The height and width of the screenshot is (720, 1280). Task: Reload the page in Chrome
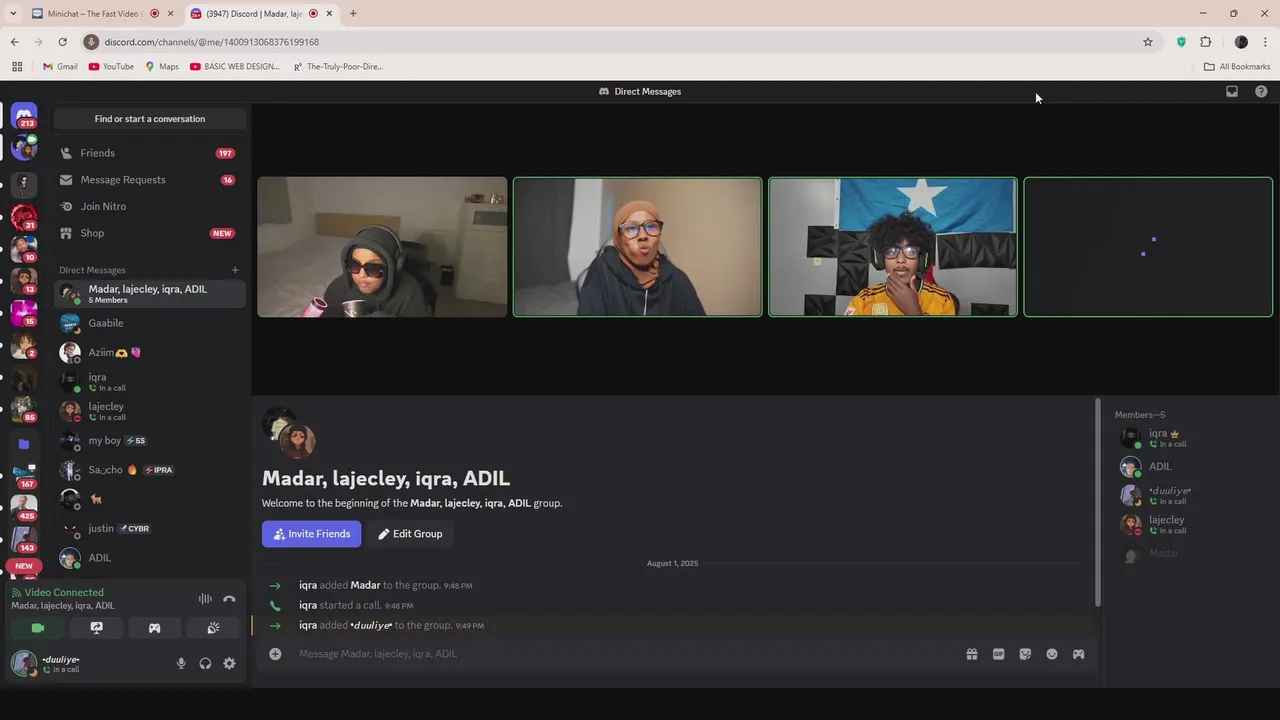coord(62,42)
